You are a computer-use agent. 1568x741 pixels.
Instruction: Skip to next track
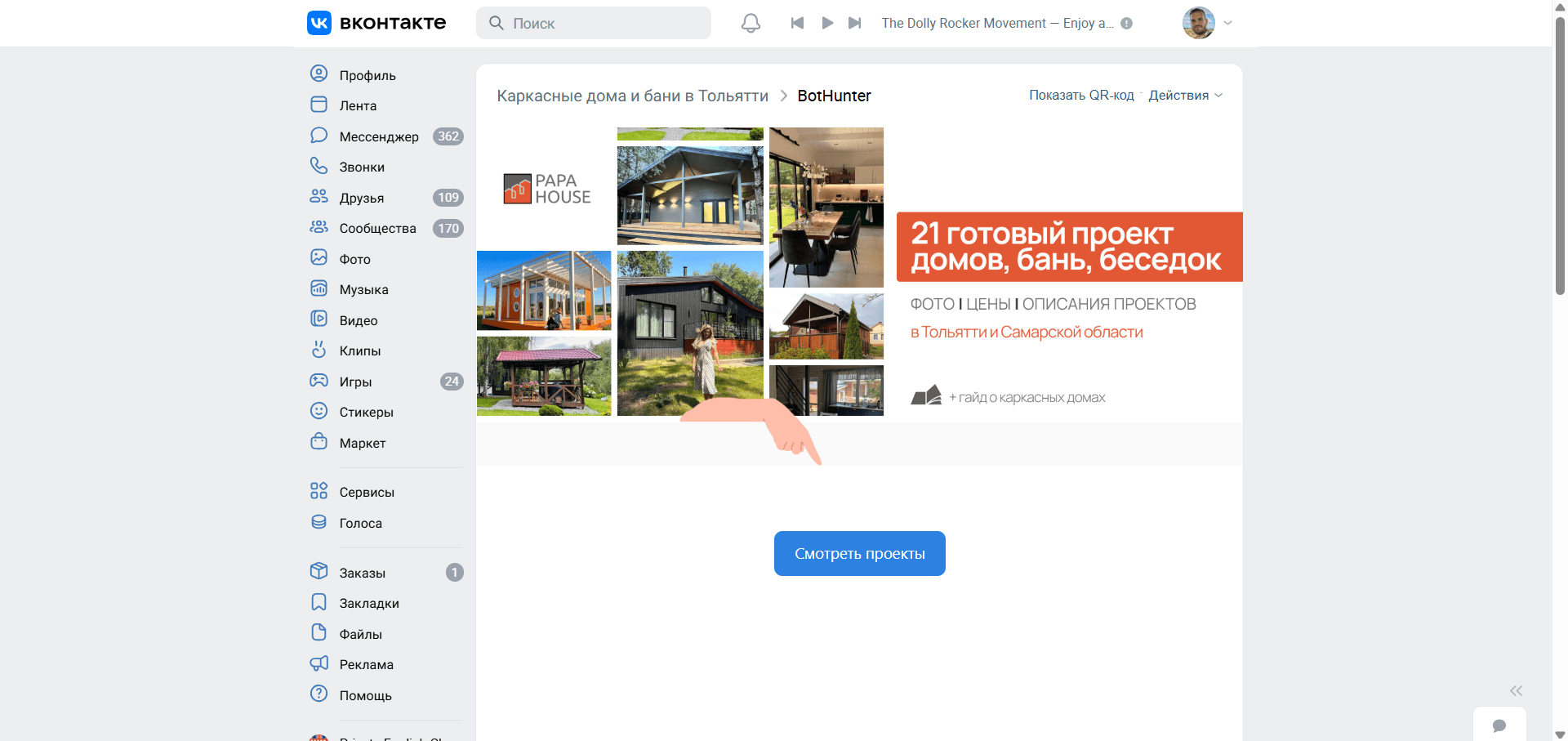click(x=854, y=23)
